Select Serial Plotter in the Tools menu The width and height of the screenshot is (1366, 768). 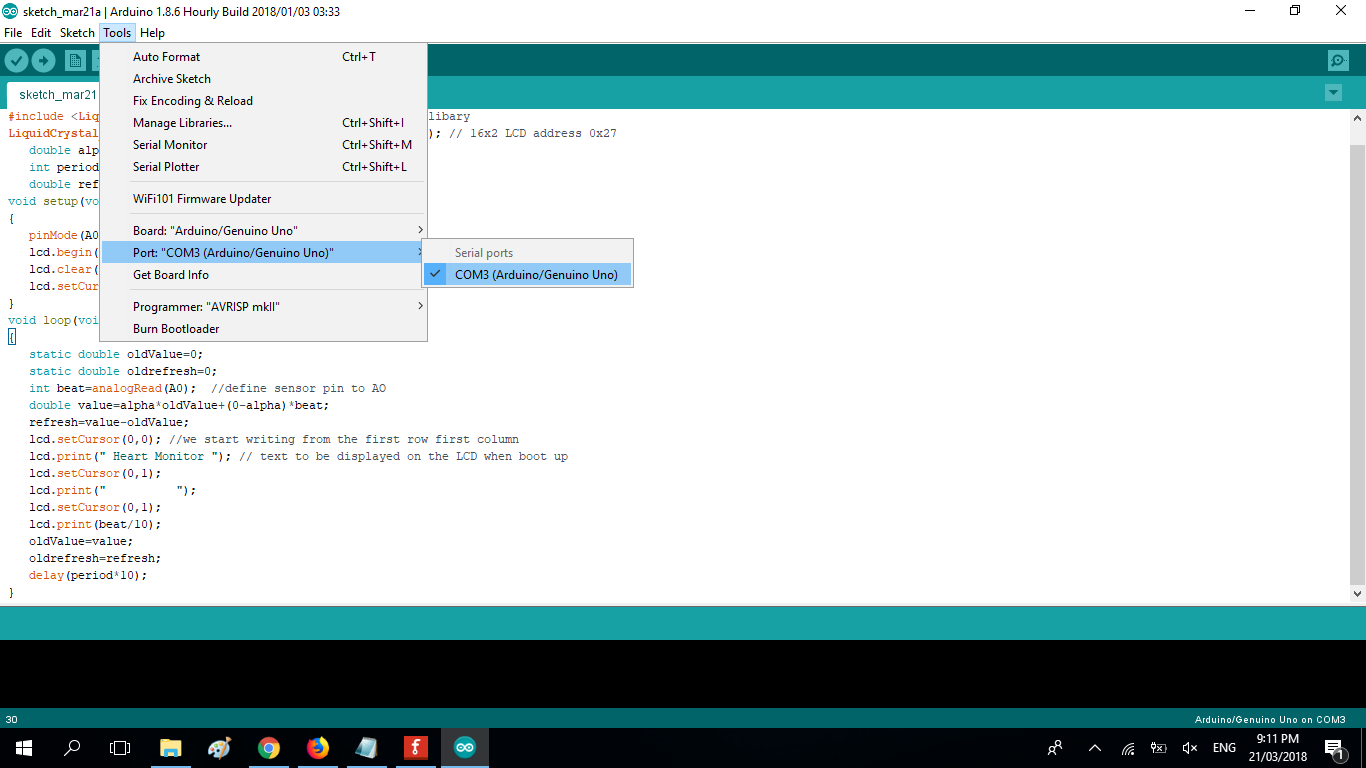264,167
